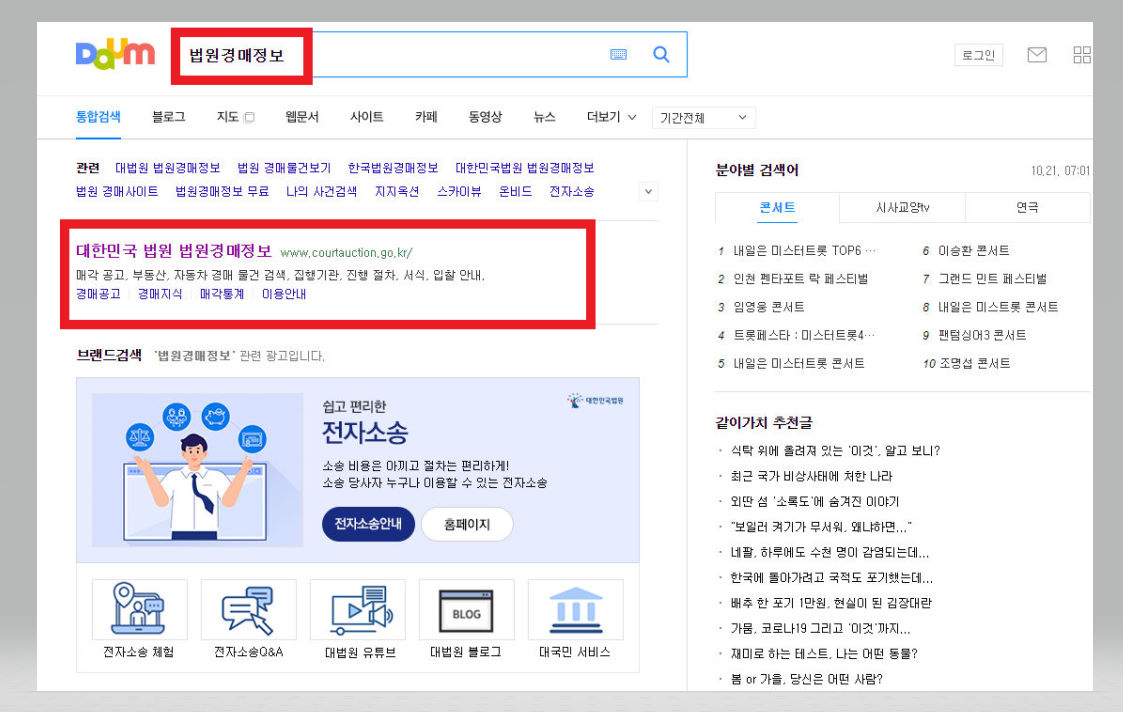Click related search 전자소송

point(572,191)
